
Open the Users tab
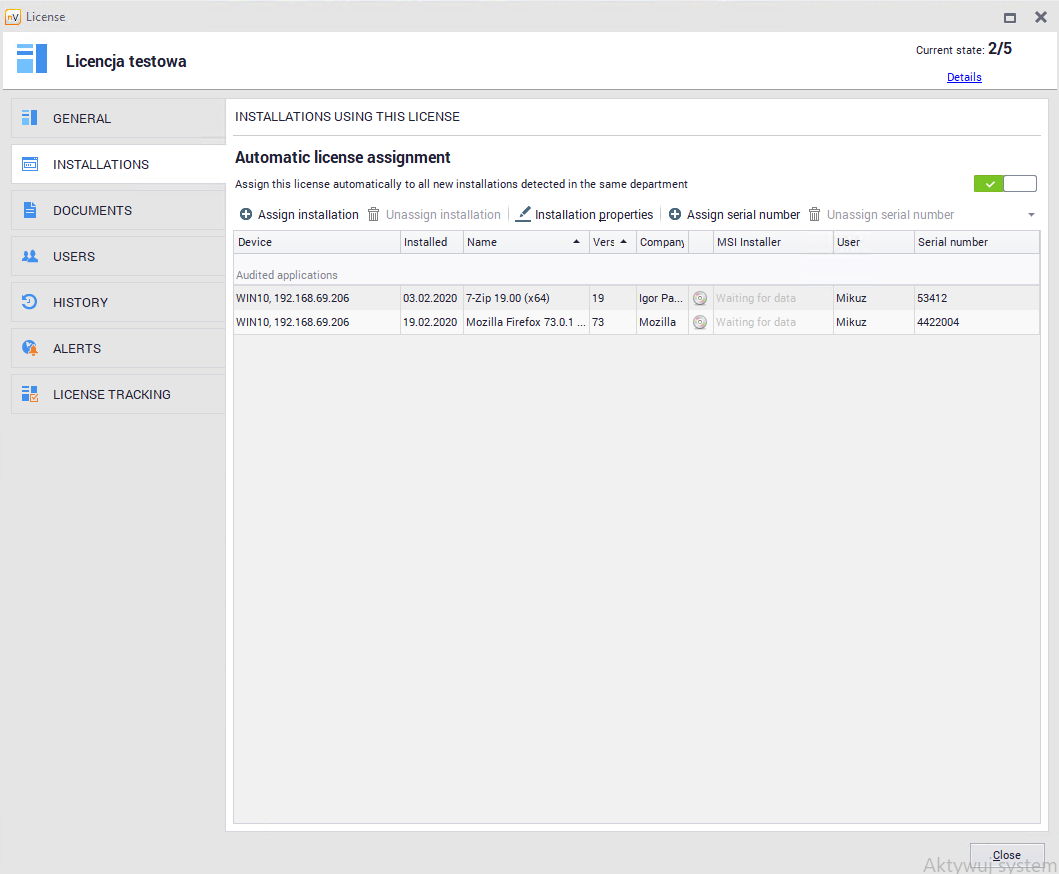point(74,256)
